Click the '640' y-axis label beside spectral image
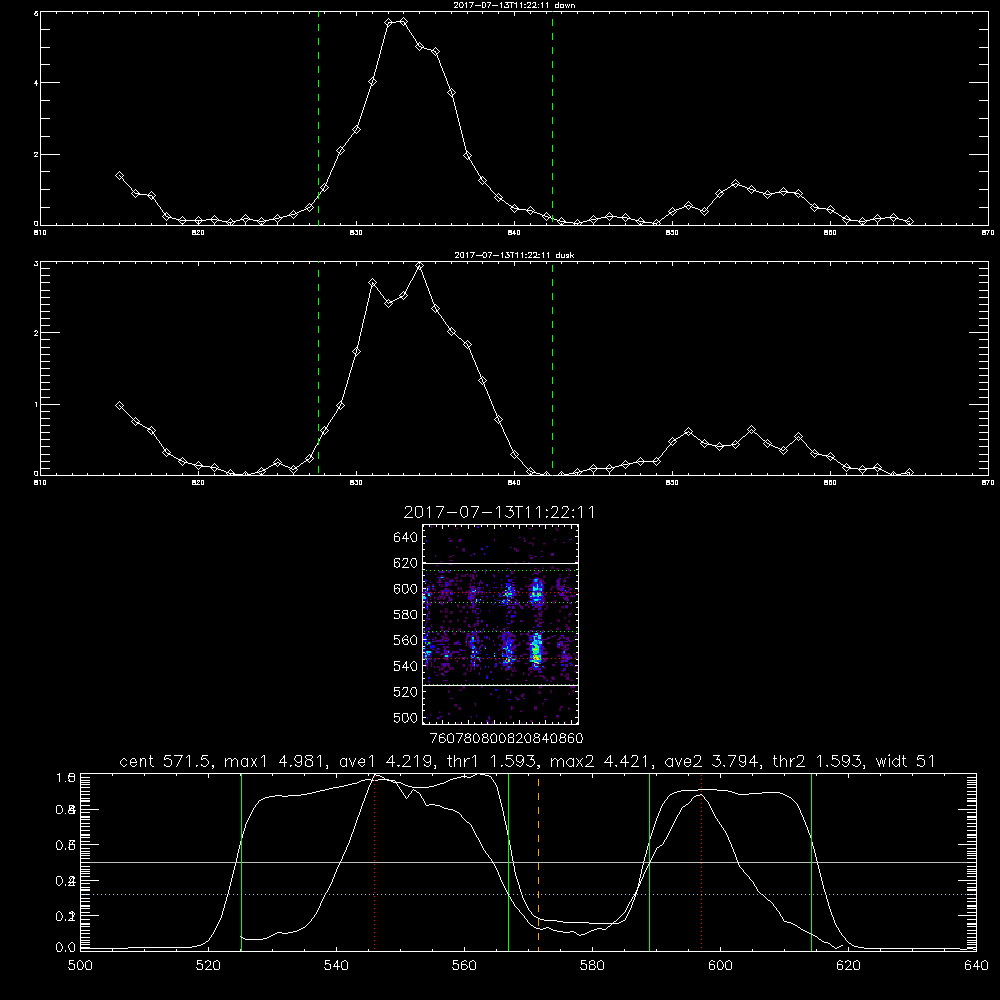This screenshot has height=1000, width=1000. click(406, 538)
